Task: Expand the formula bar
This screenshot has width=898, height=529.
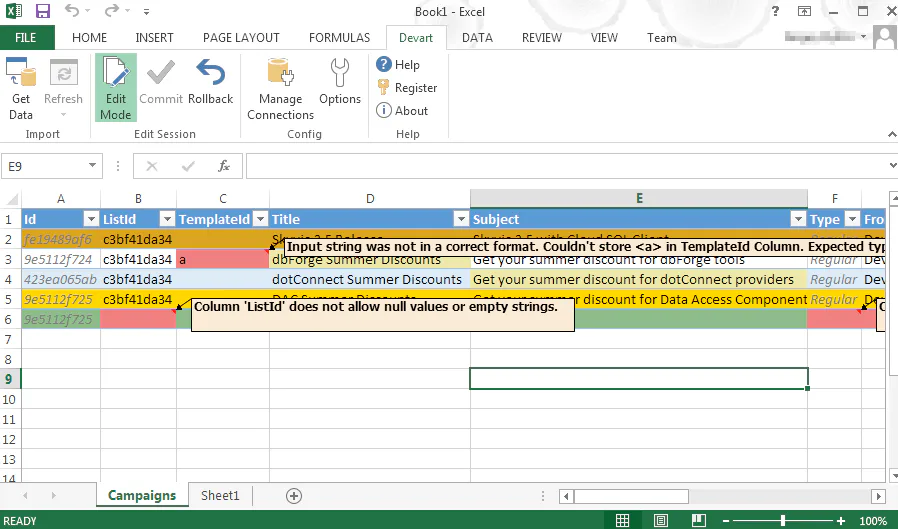Action: [x=892, y=166]
